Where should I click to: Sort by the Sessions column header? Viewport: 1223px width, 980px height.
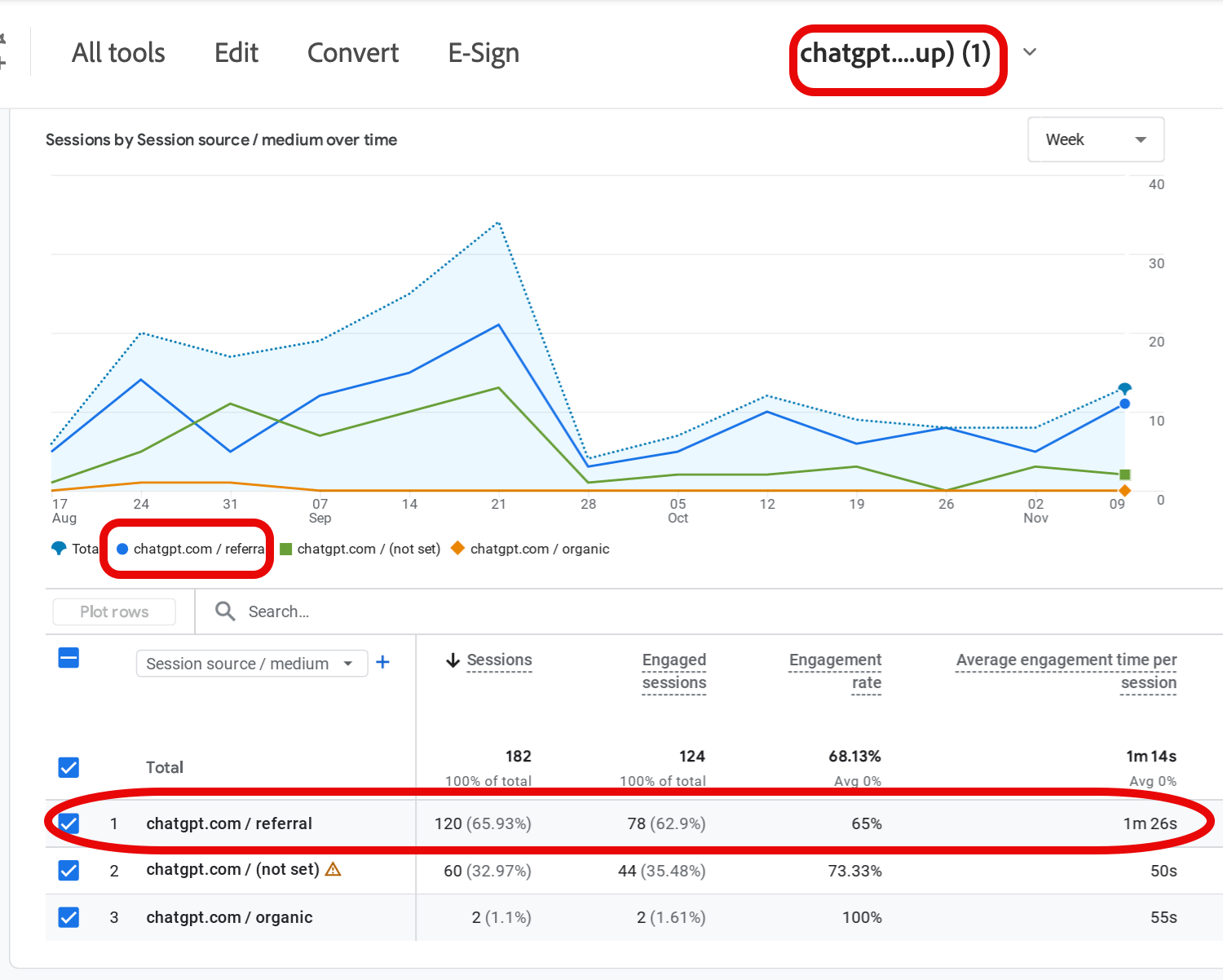click(x=499, y=660)
